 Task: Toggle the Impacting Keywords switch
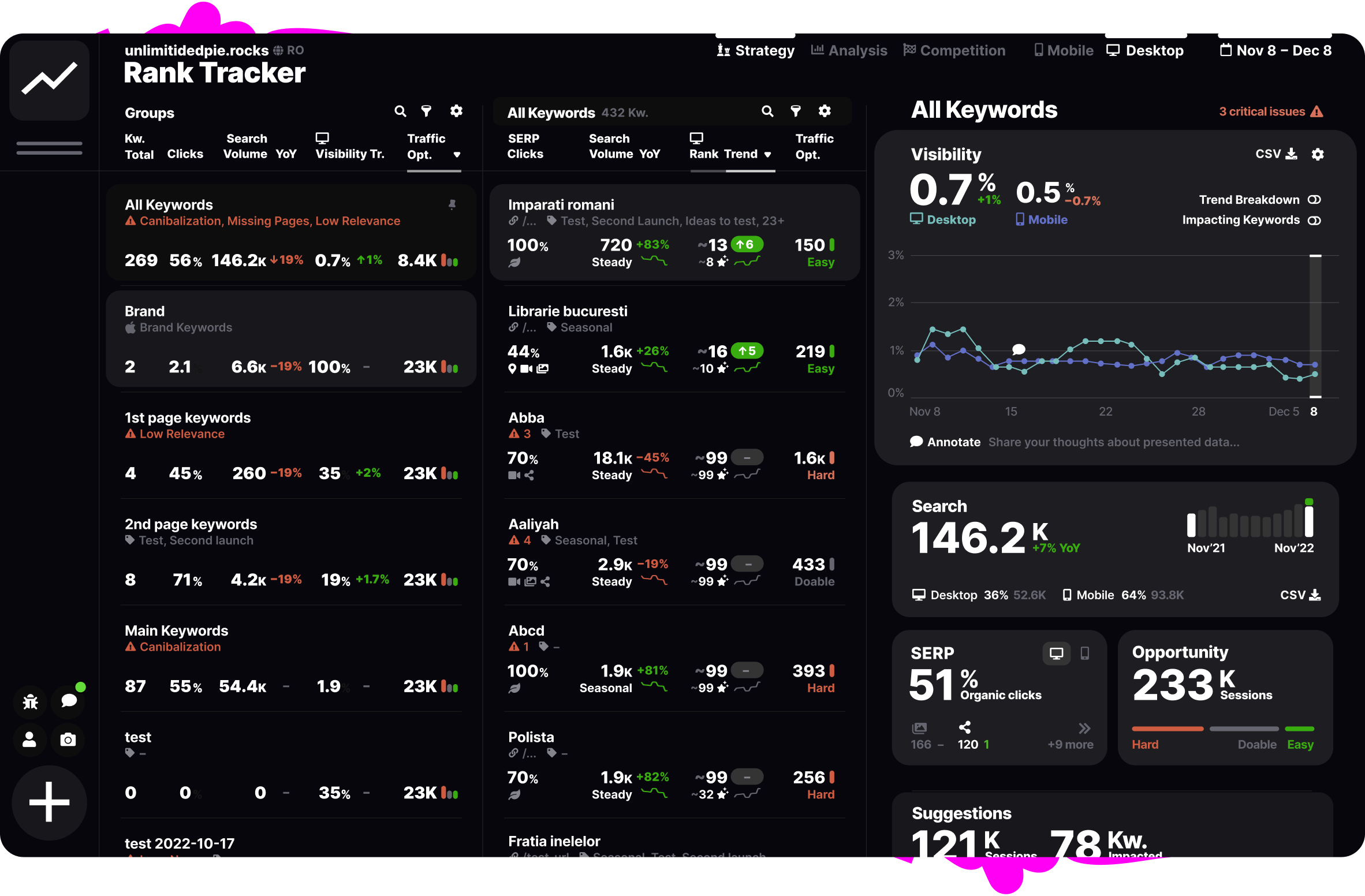click(x=1315, y=220)
